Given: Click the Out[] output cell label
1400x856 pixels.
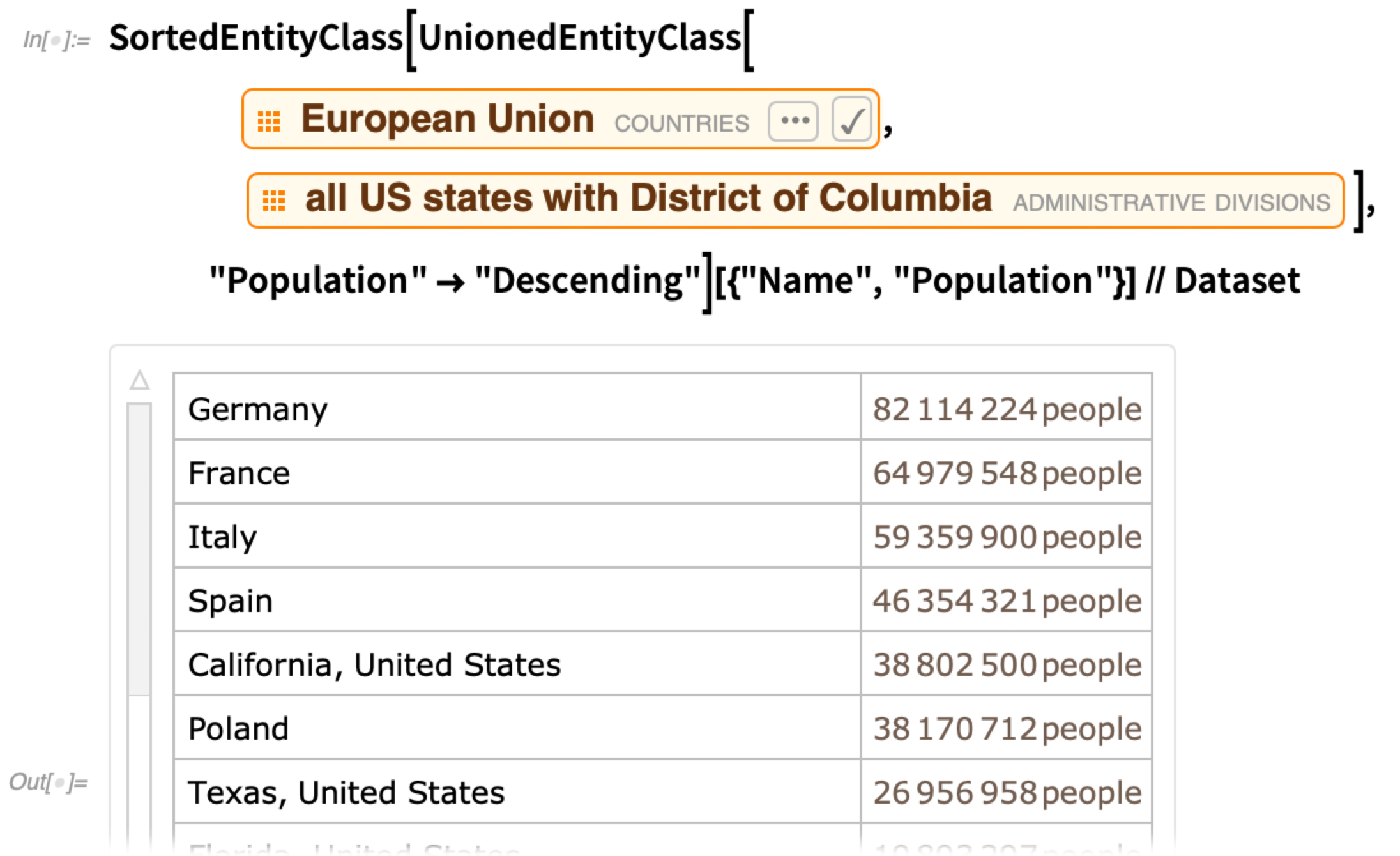Looking at the screenshot, I should pos(49,782).
